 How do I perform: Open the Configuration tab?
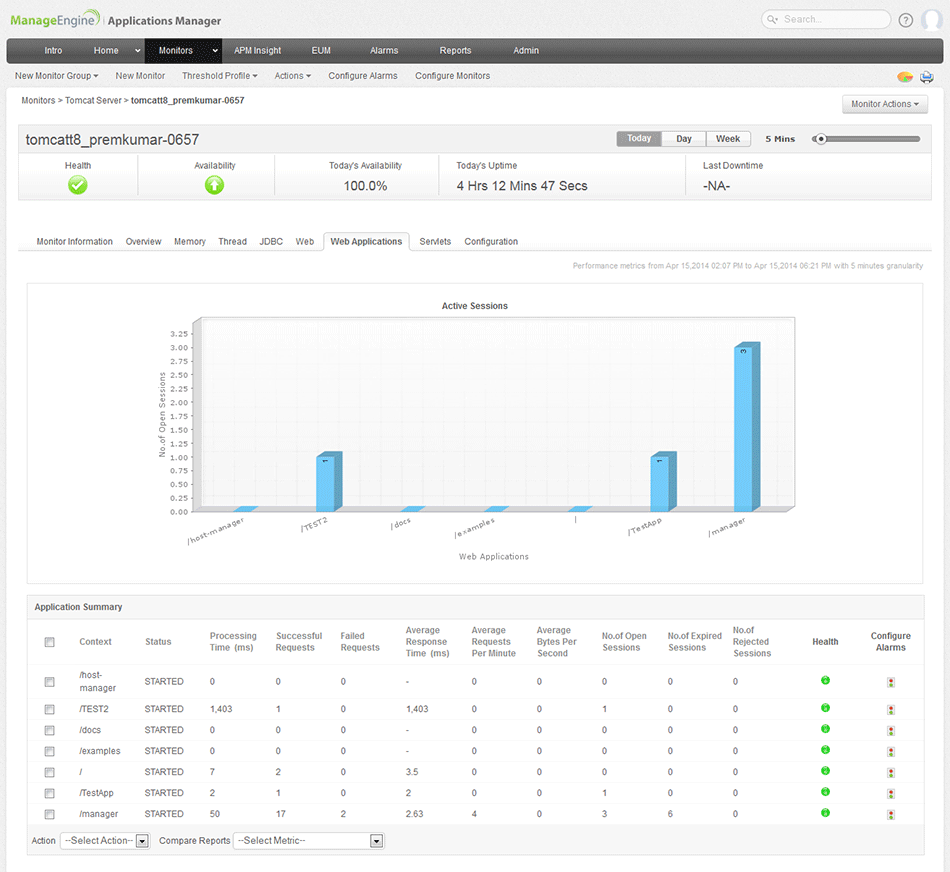tap(491, 241)
